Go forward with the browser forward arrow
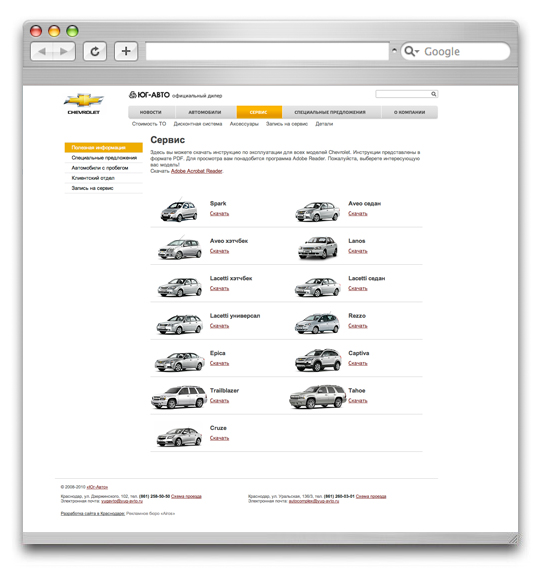Screen dimensions: 544x587 pyautogui.click(x=64, y=51)
